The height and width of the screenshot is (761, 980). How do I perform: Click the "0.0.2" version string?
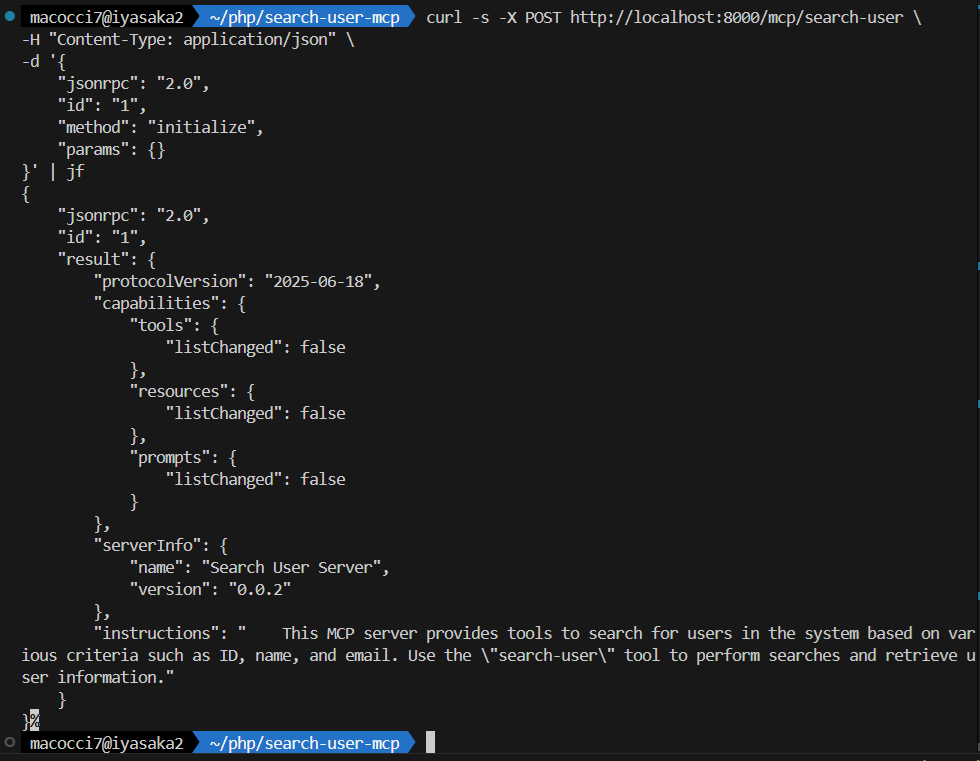click(258, 589)
